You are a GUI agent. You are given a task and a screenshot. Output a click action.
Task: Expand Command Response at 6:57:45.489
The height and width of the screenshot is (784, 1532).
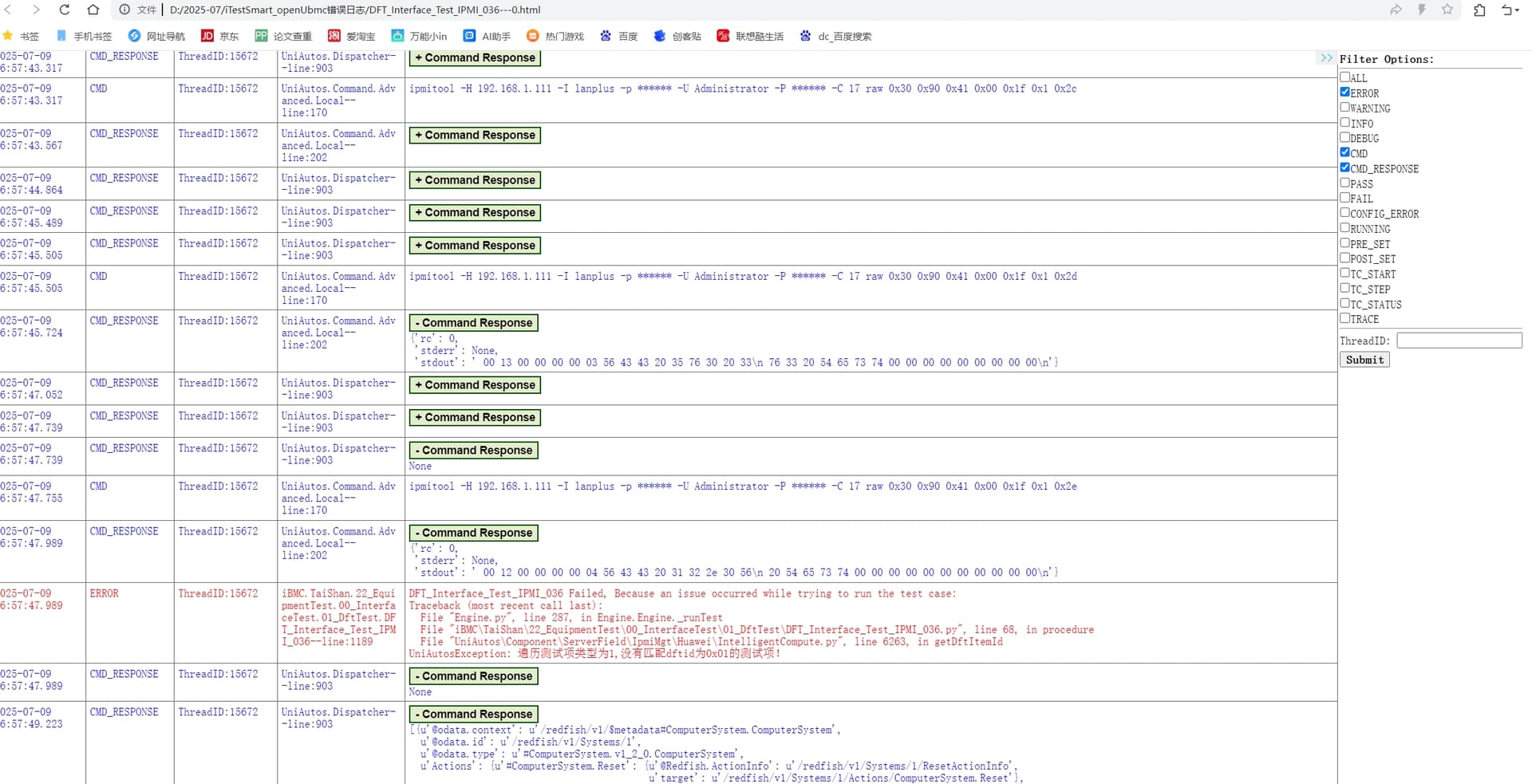click(475, 213)
